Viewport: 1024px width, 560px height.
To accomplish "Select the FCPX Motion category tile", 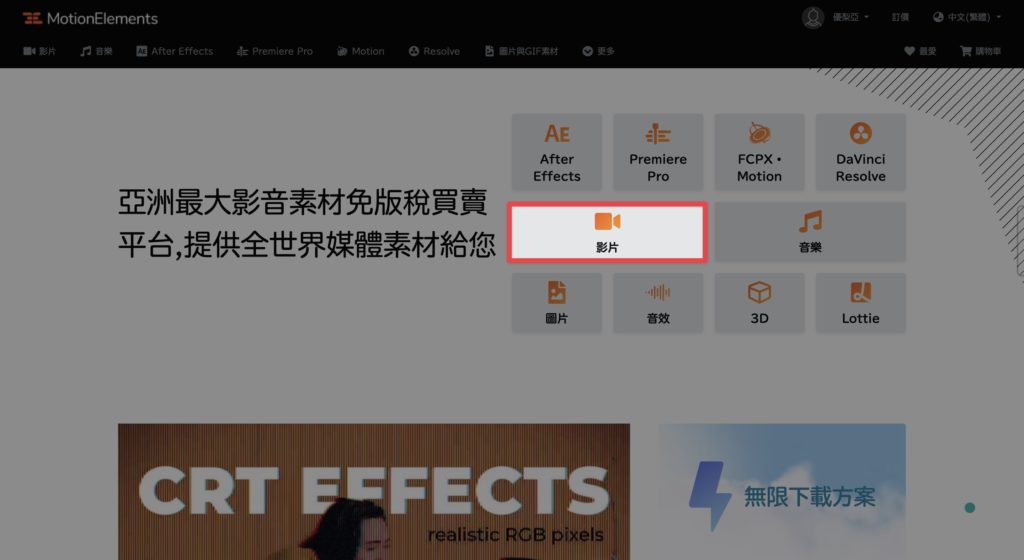I will pyautogui.click(x=759, y=152).
